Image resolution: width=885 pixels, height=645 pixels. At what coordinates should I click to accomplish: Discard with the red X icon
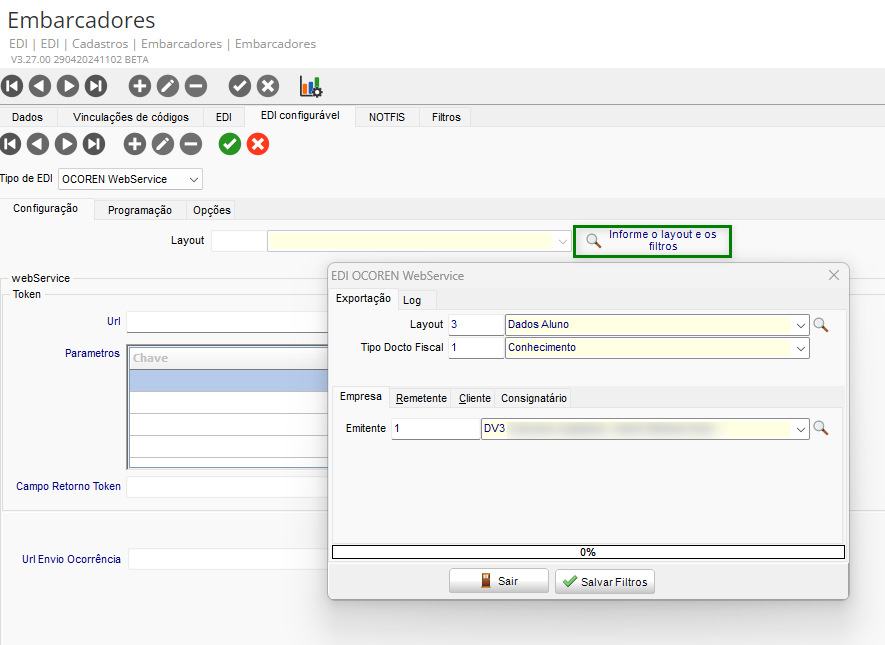258,144
